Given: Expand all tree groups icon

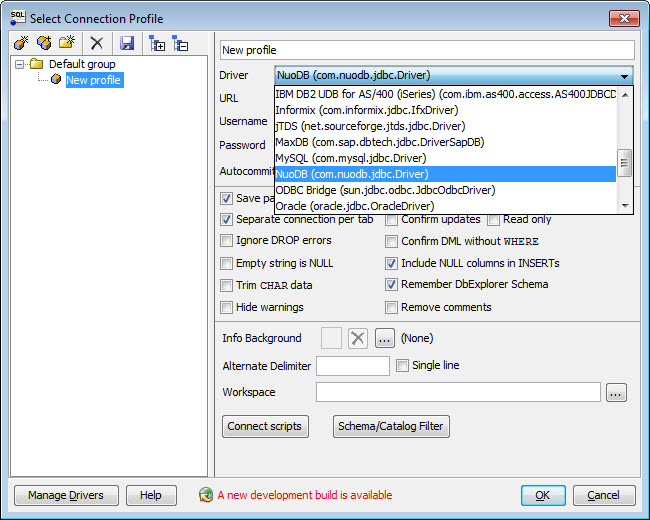Looking at the screenshot, I should [x=157, y=43].
